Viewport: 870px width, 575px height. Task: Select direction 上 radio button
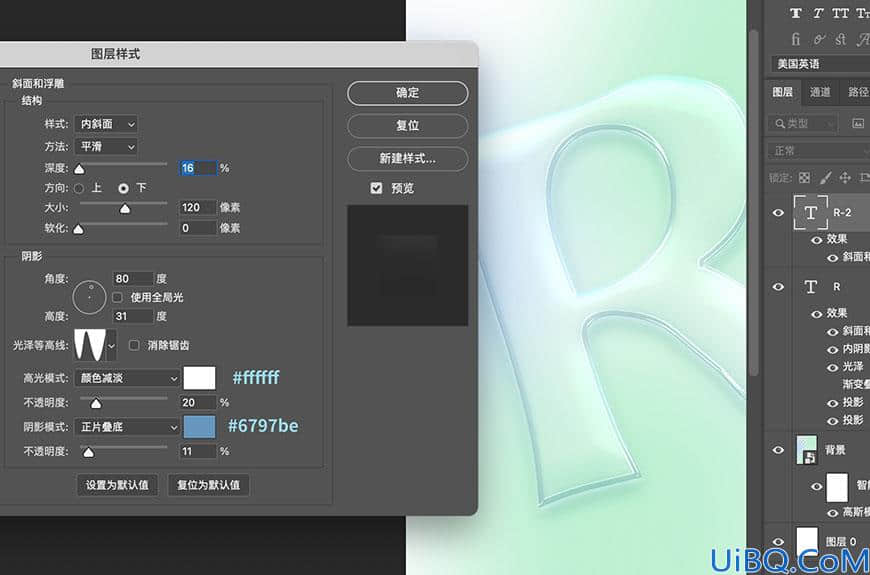79,189
